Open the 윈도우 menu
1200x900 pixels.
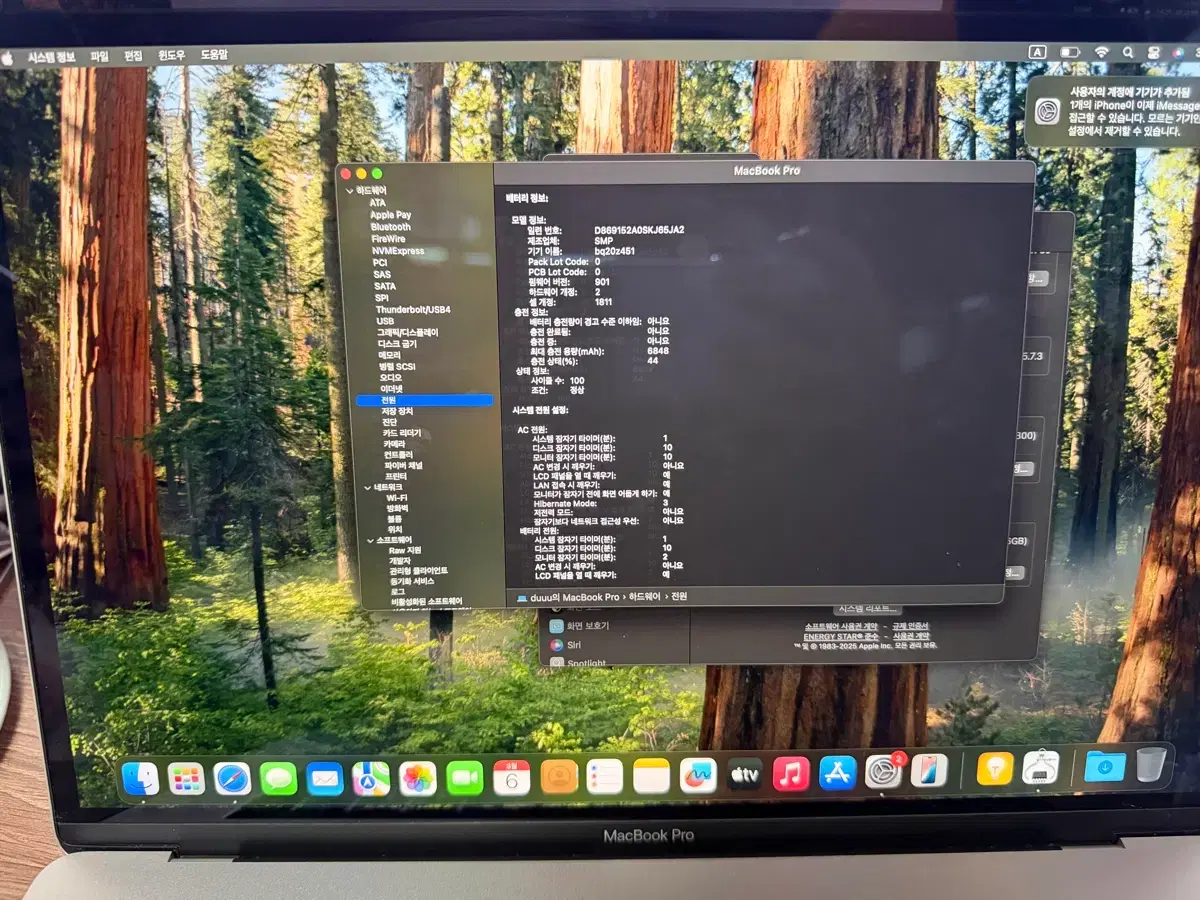point(171,55)
